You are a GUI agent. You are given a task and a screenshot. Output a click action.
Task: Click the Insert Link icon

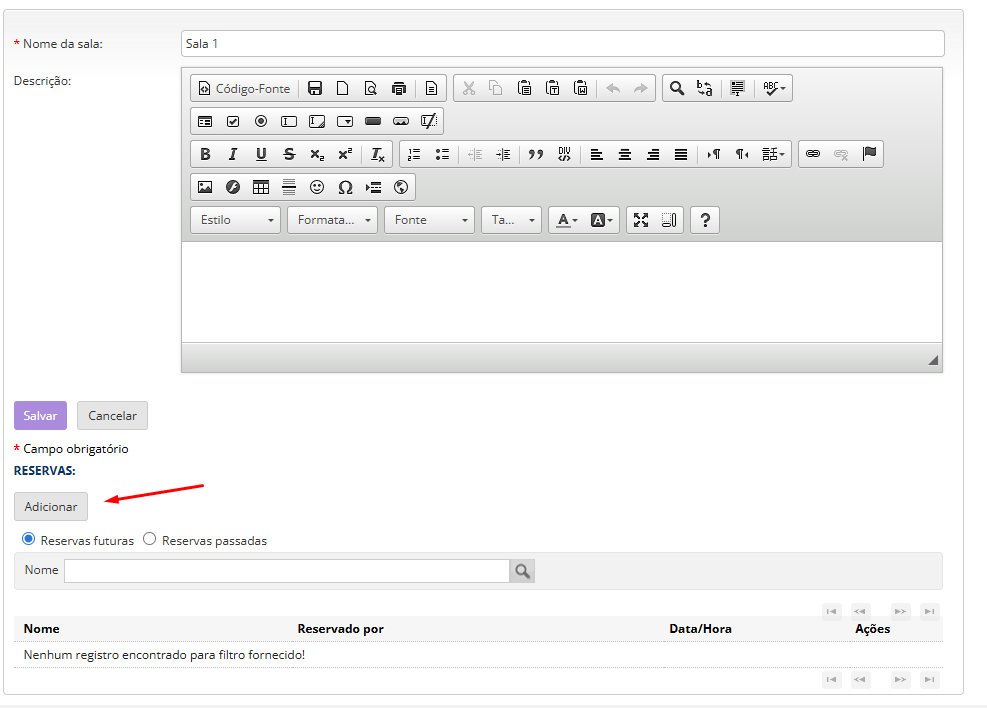click(813, 154)
